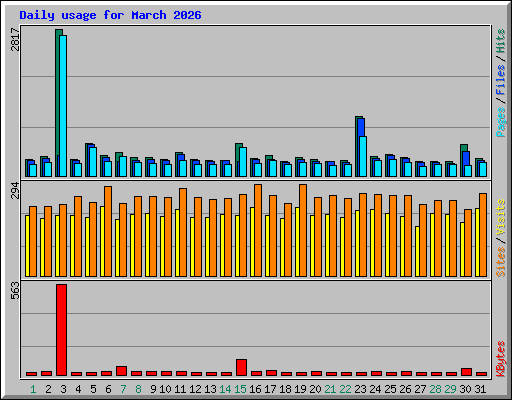Click the yellow Sites bar for day 27

click(x=417, y=251)
